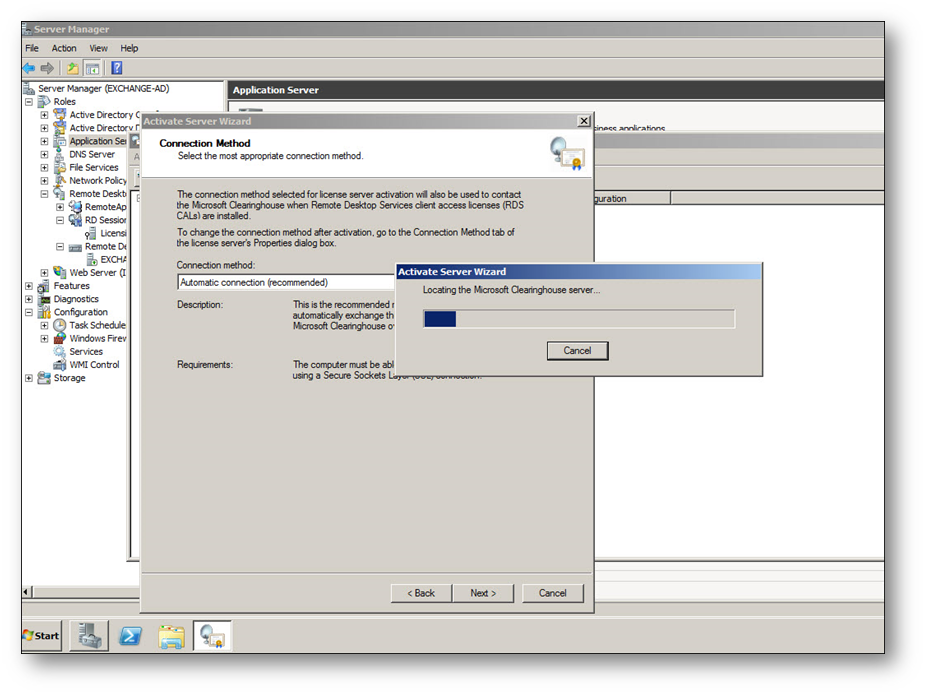Toggle the Show/Hide Console Tree icon

tap(92, 68)
